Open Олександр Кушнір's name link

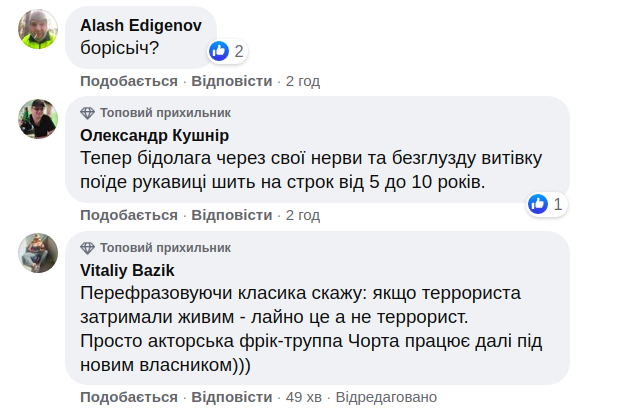154,135
